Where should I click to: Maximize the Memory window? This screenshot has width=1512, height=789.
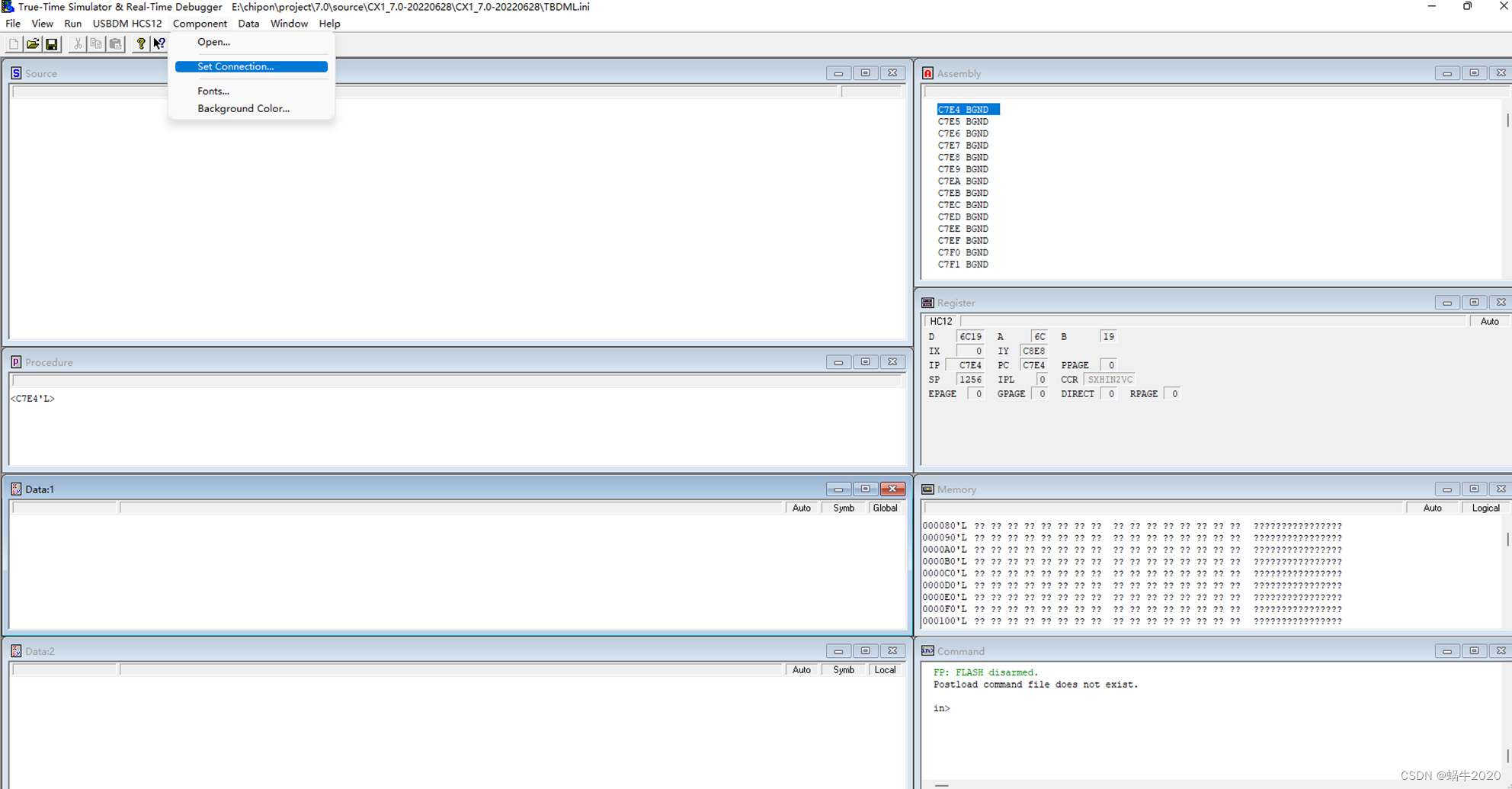[x=1474, y=489]
